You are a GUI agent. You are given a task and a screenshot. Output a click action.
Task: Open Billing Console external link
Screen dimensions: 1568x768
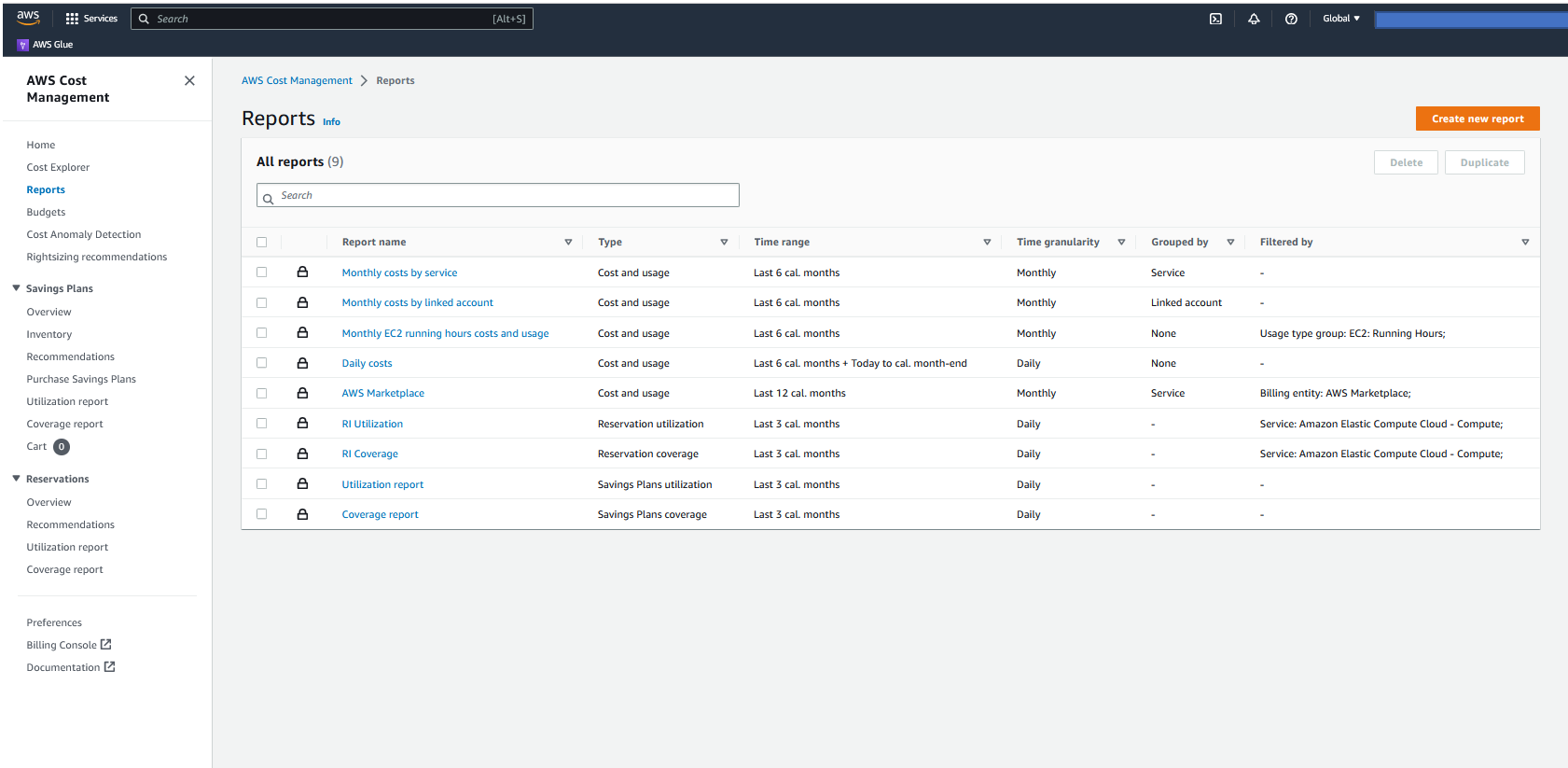(x=69, y=645)
